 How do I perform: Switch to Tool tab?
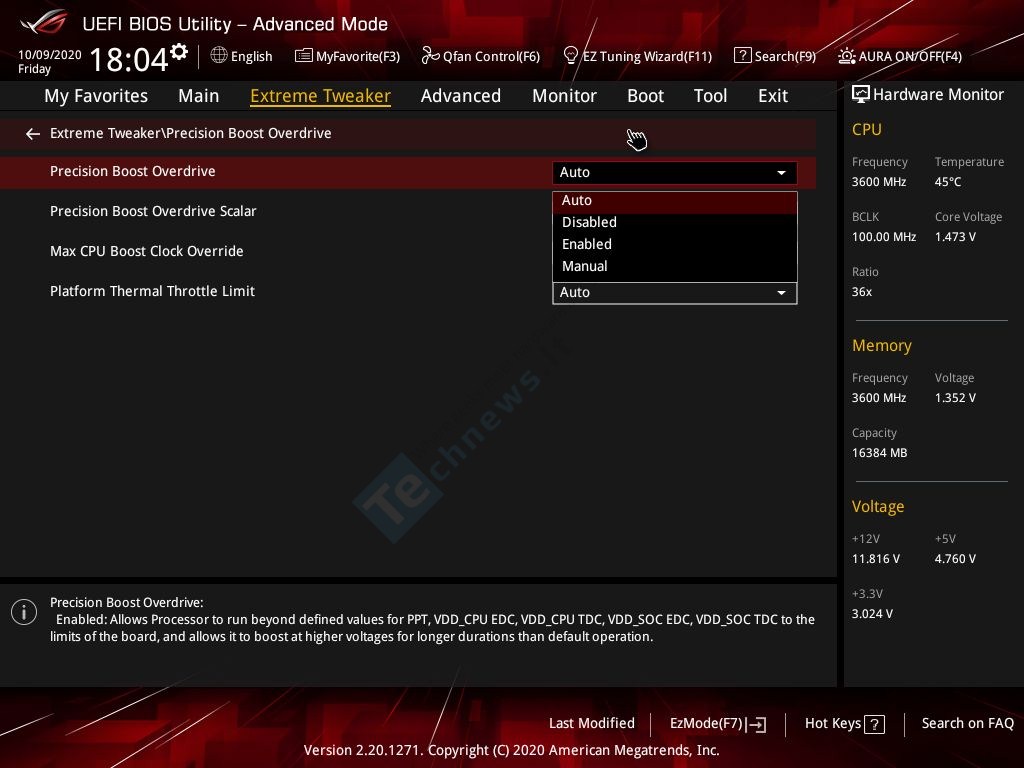point(710,96)
